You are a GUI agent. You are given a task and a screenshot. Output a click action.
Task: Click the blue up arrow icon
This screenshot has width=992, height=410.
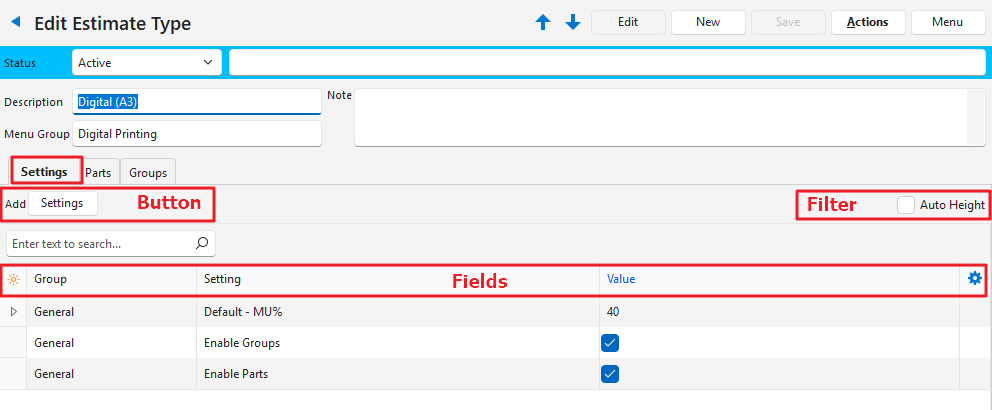pyautogui.click(x=543, y=22)
